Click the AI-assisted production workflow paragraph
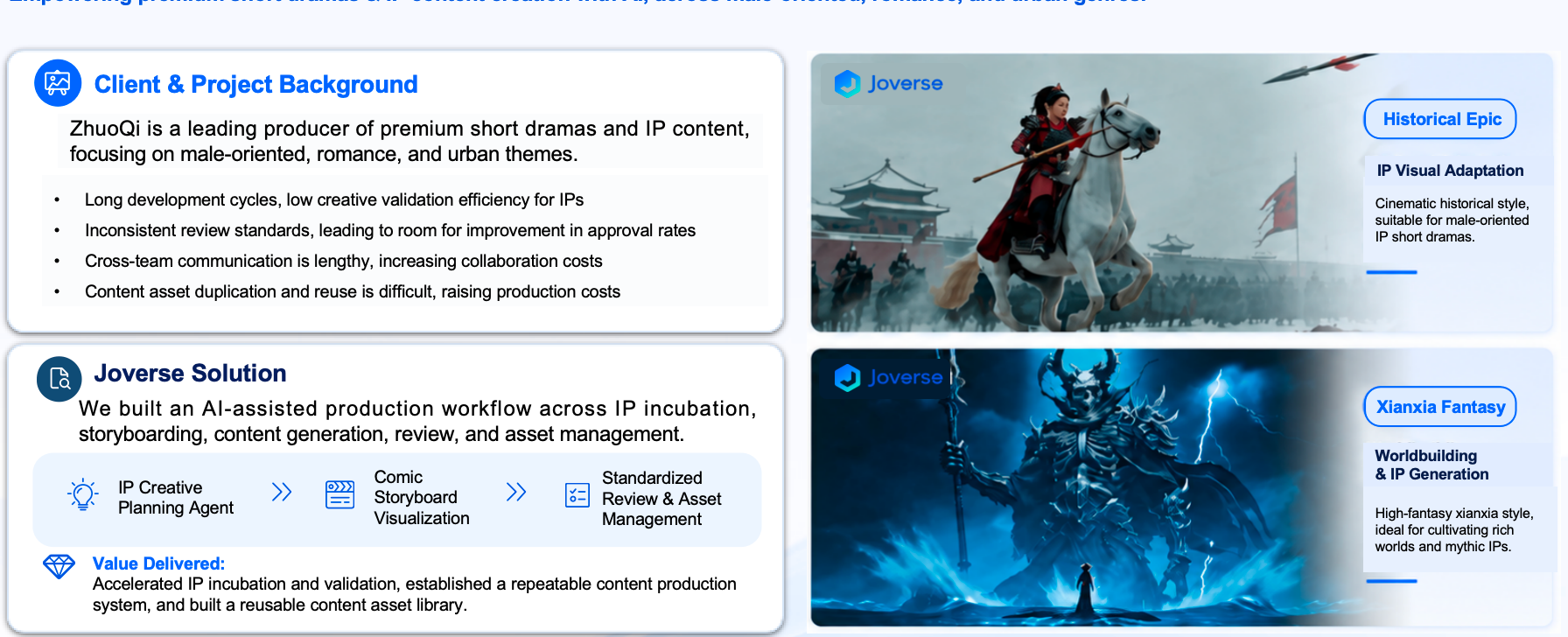The height and width of the screenshot is (637, 1568). 417,421
